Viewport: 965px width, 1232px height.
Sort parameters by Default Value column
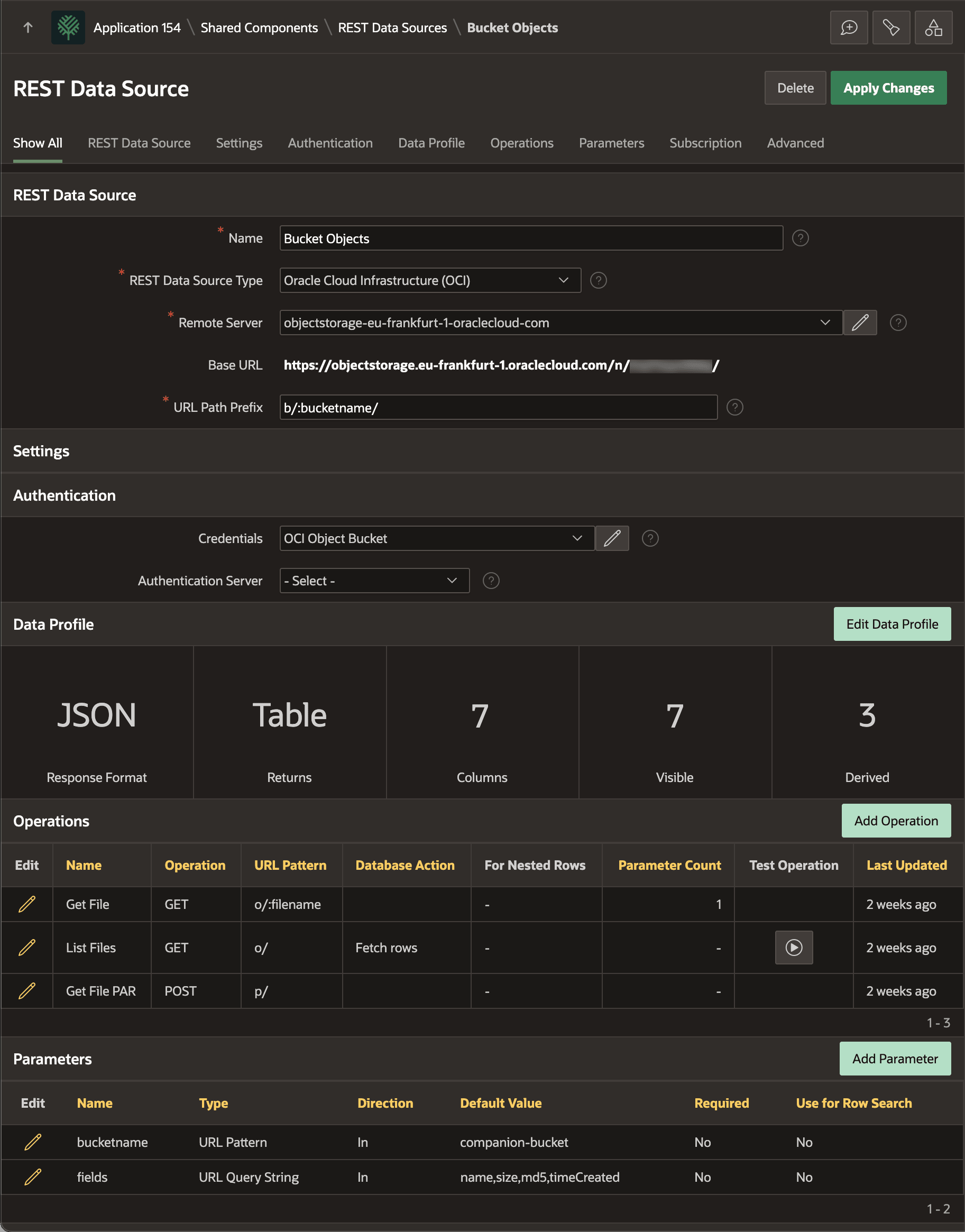pyautogui.click(x=501, y=1103)
